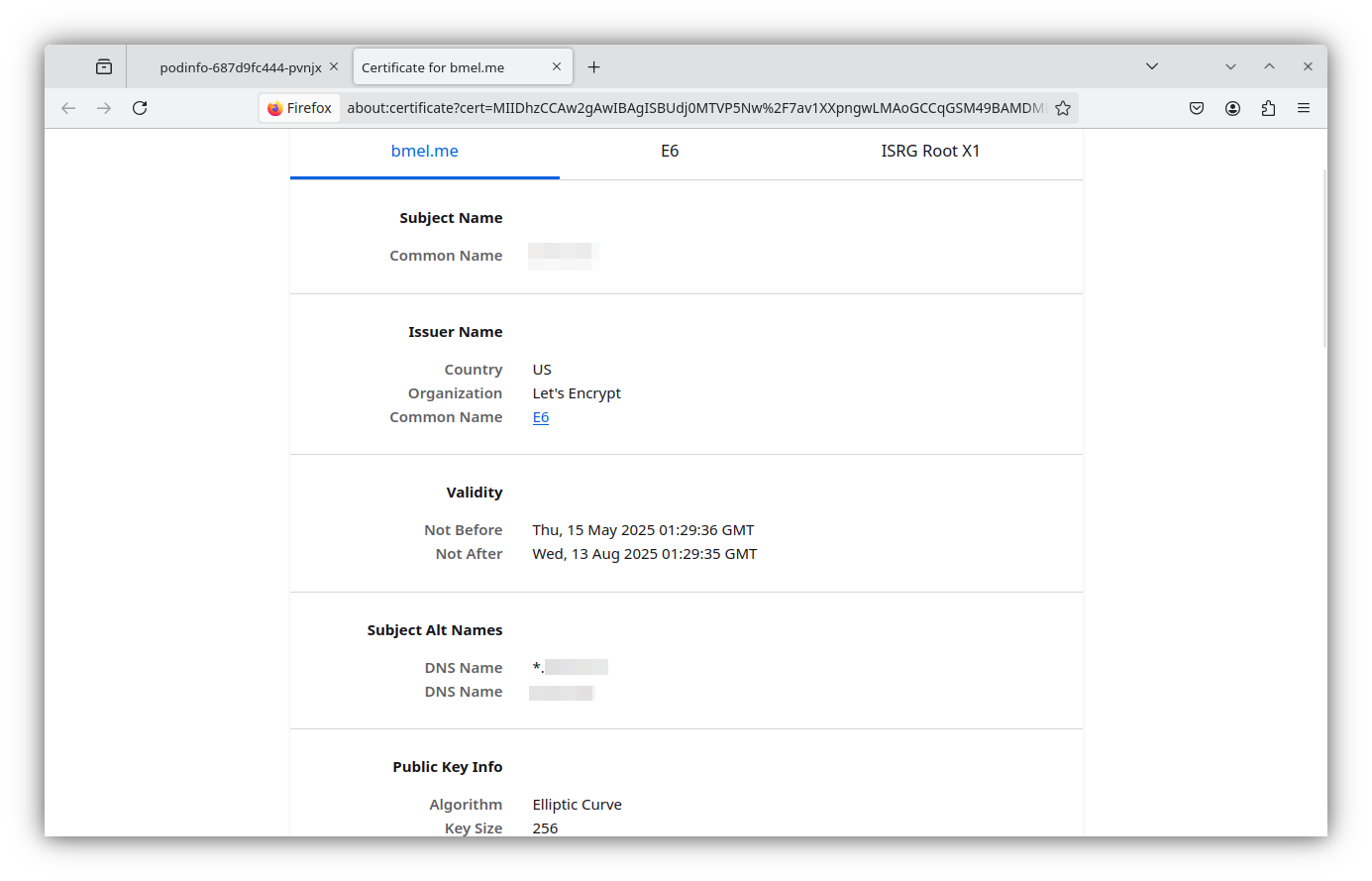1372x881 pixels.
Task: Close the podinfo tab
Action: [x=334, y=66]
